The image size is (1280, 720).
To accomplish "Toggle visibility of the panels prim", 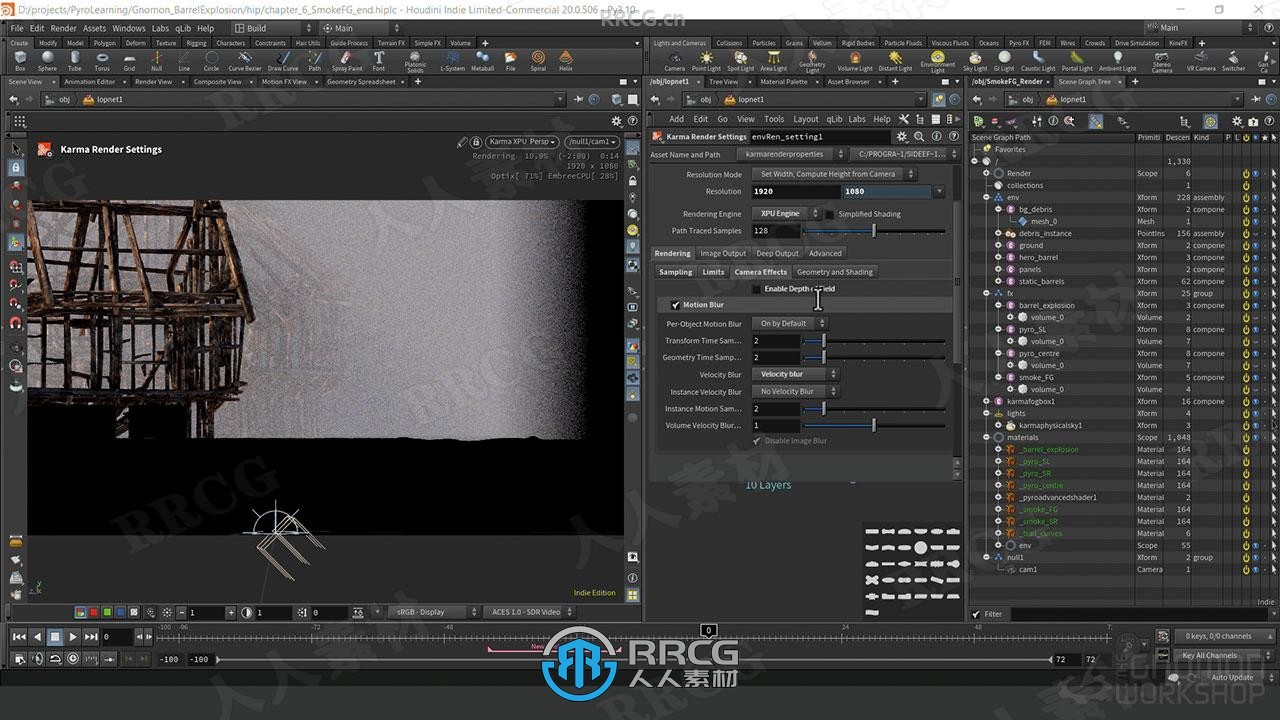I will (1256, 269).
